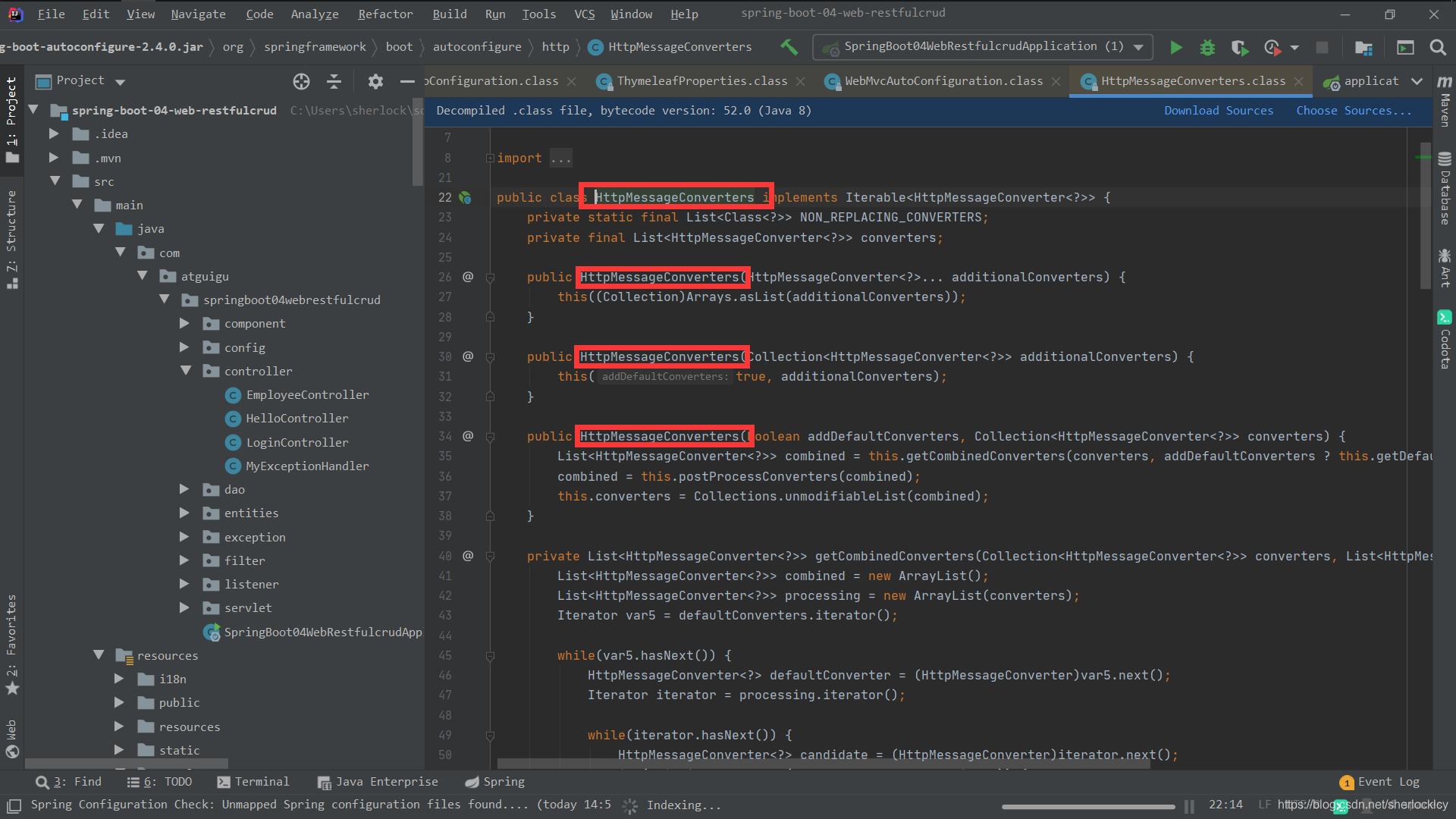Open the Project view dropdown arrow

tap(120, 82)
